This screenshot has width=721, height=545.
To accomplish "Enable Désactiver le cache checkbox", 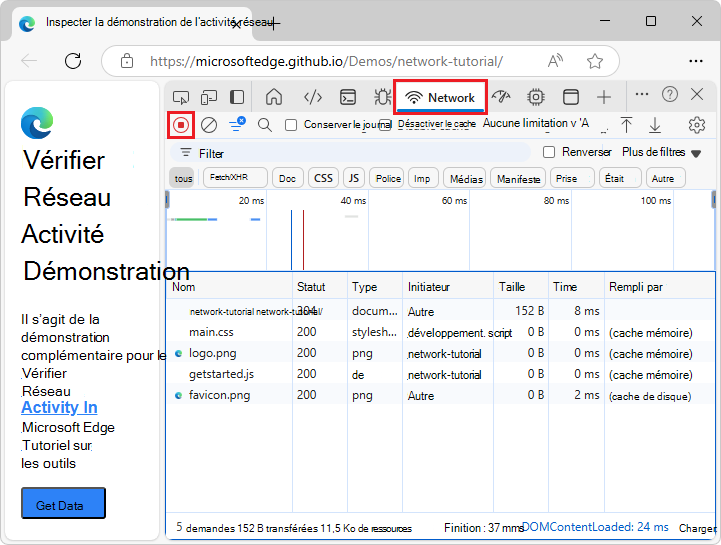I will coord(385,125).
